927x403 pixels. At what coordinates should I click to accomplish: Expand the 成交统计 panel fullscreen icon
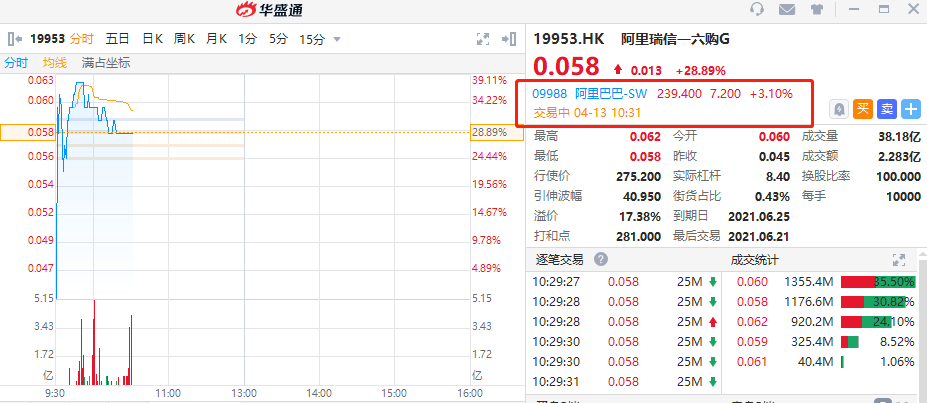click(x=899, y=259)
